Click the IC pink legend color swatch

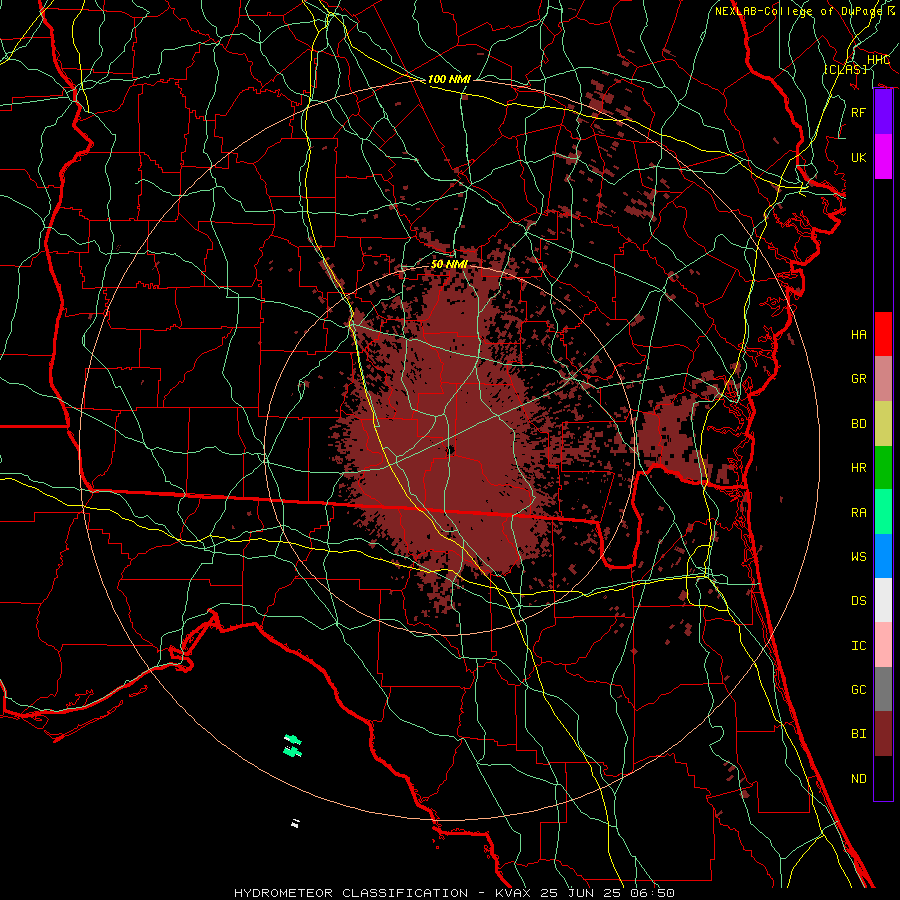click(x=883, y=645)
